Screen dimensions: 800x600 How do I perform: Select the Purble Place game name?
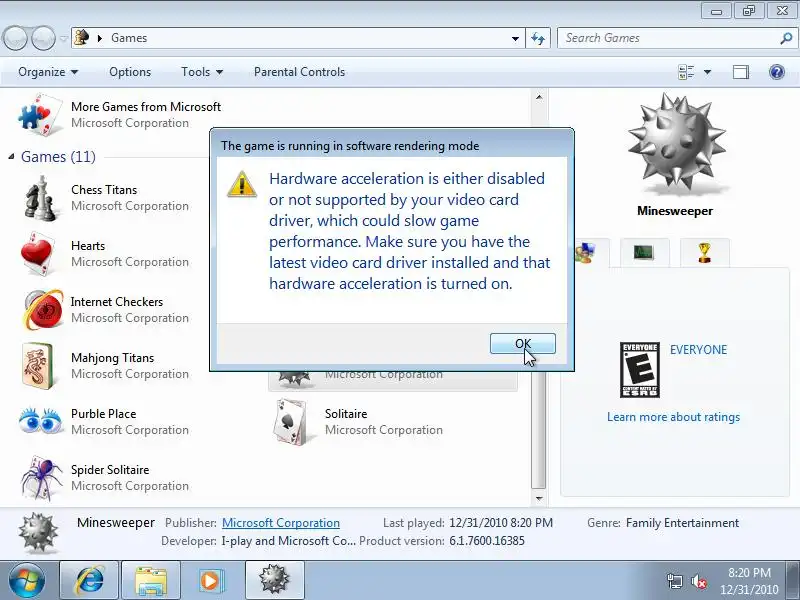pos(104,414)
